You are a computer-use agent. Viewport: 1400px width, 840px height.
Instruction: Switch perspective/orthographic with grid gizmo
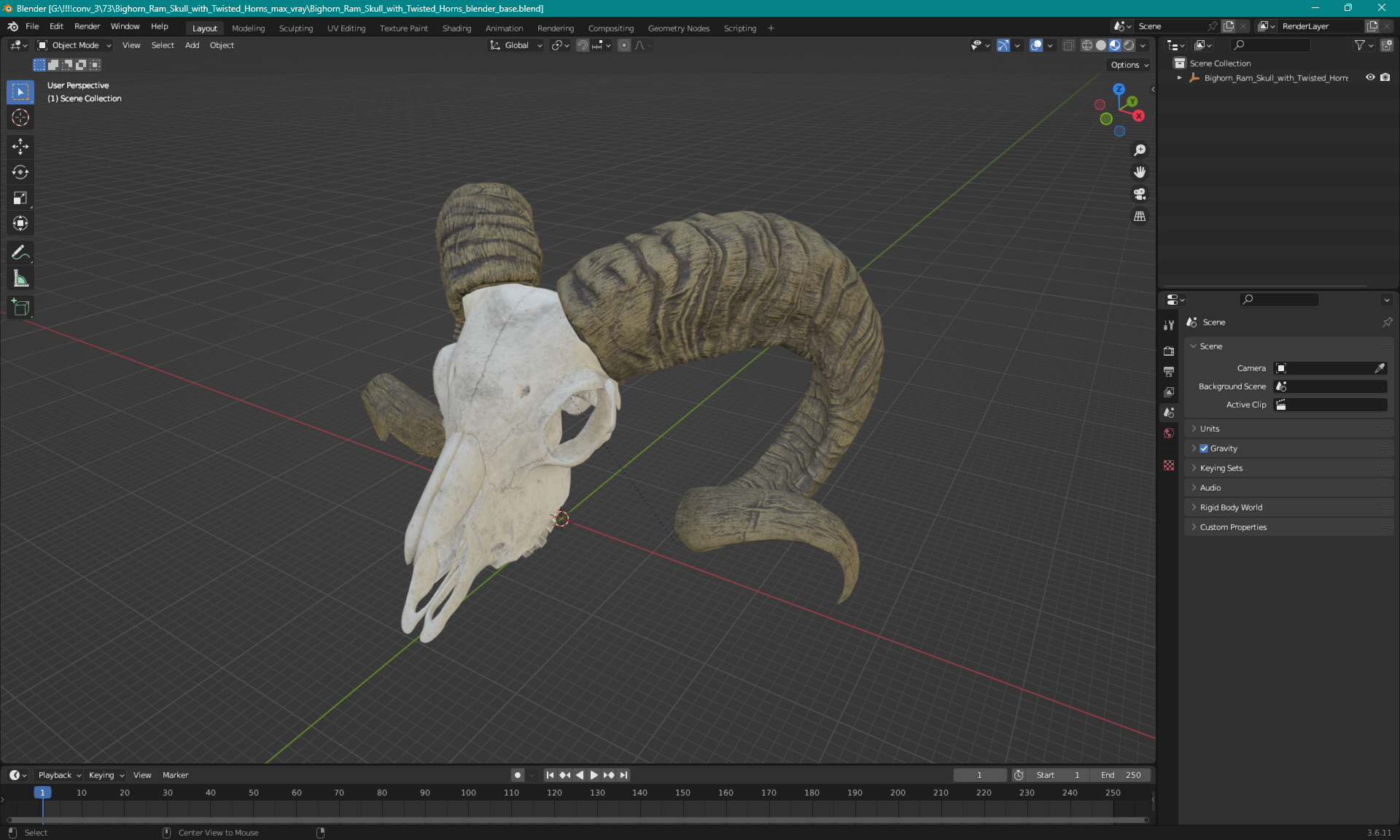tap(1140, 217)
